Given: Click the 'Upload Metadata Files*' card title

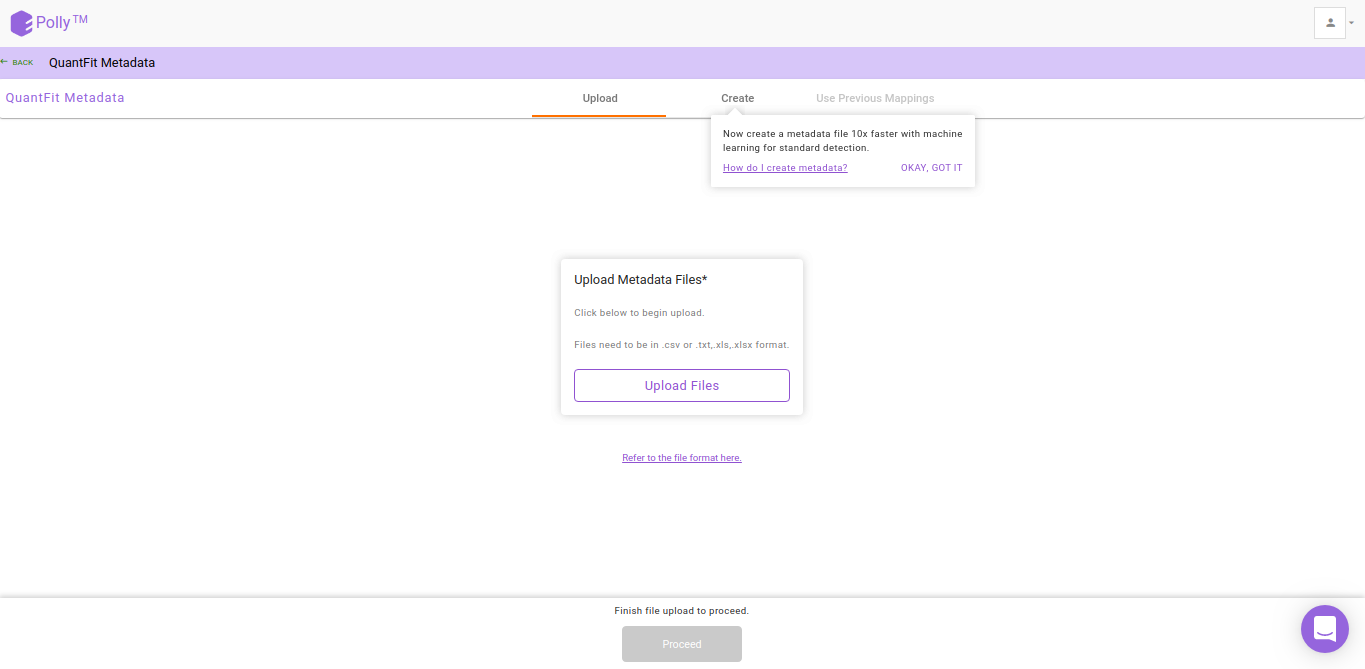Looking at the screenshot, I should [x=641, y=280].
